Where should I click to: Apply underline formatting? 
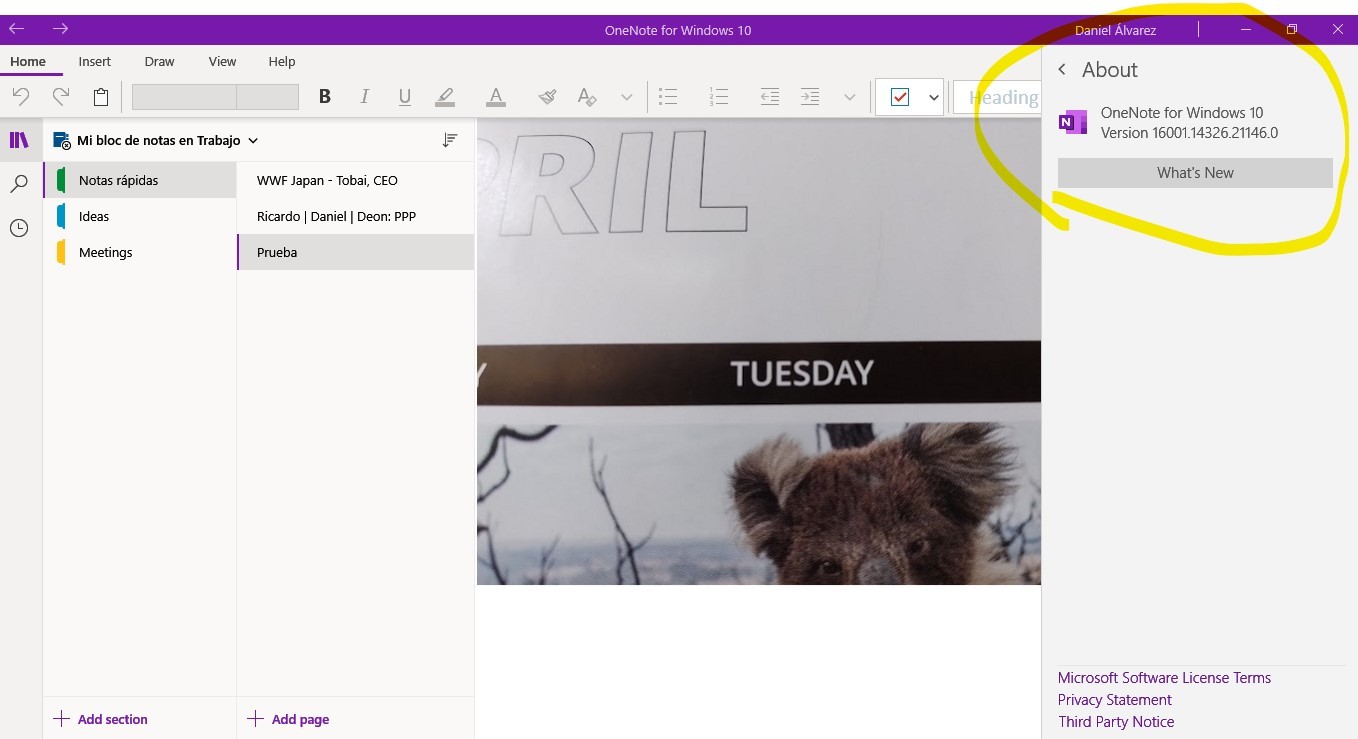pos(404,97)
